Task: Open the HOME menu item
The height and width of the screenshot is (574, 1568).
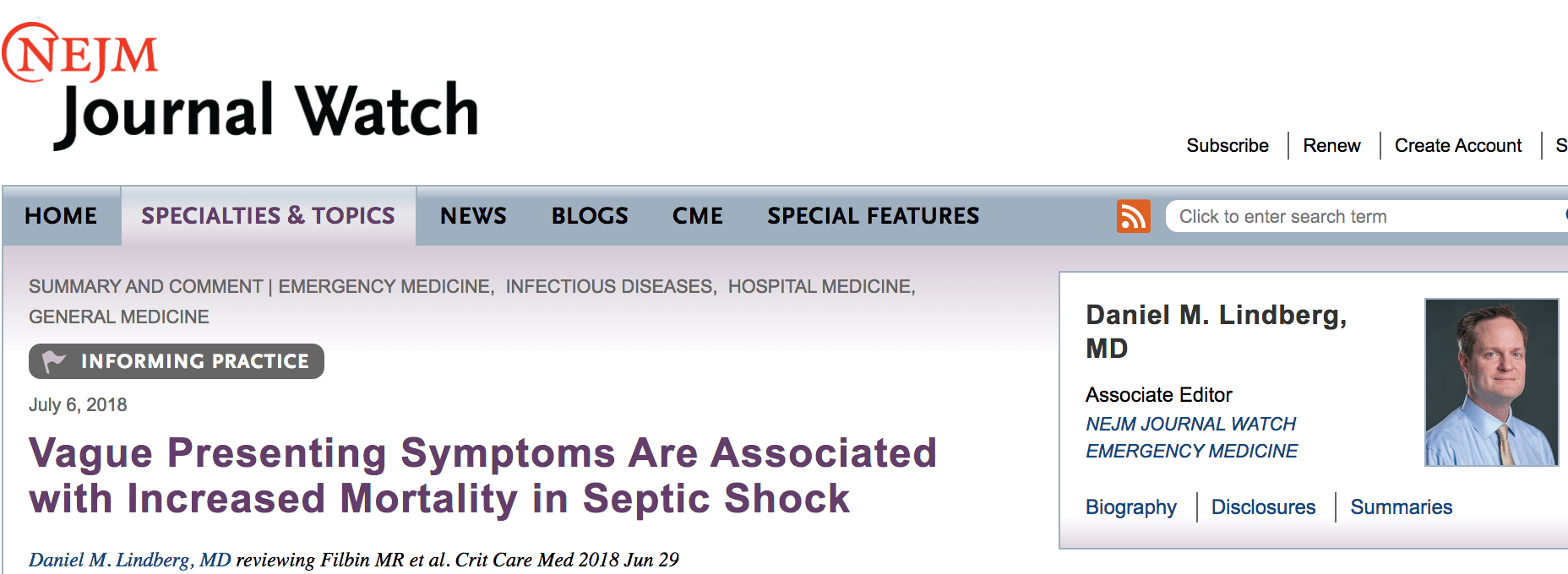Action: (x=61, y=216)
